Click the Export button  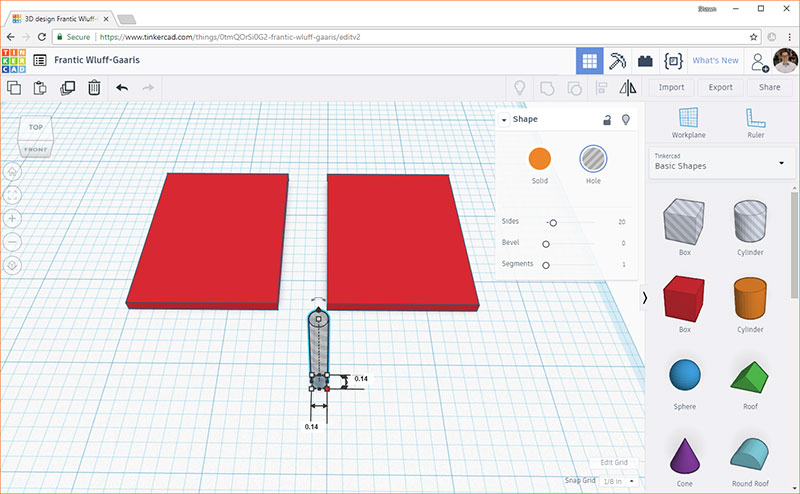720,88
